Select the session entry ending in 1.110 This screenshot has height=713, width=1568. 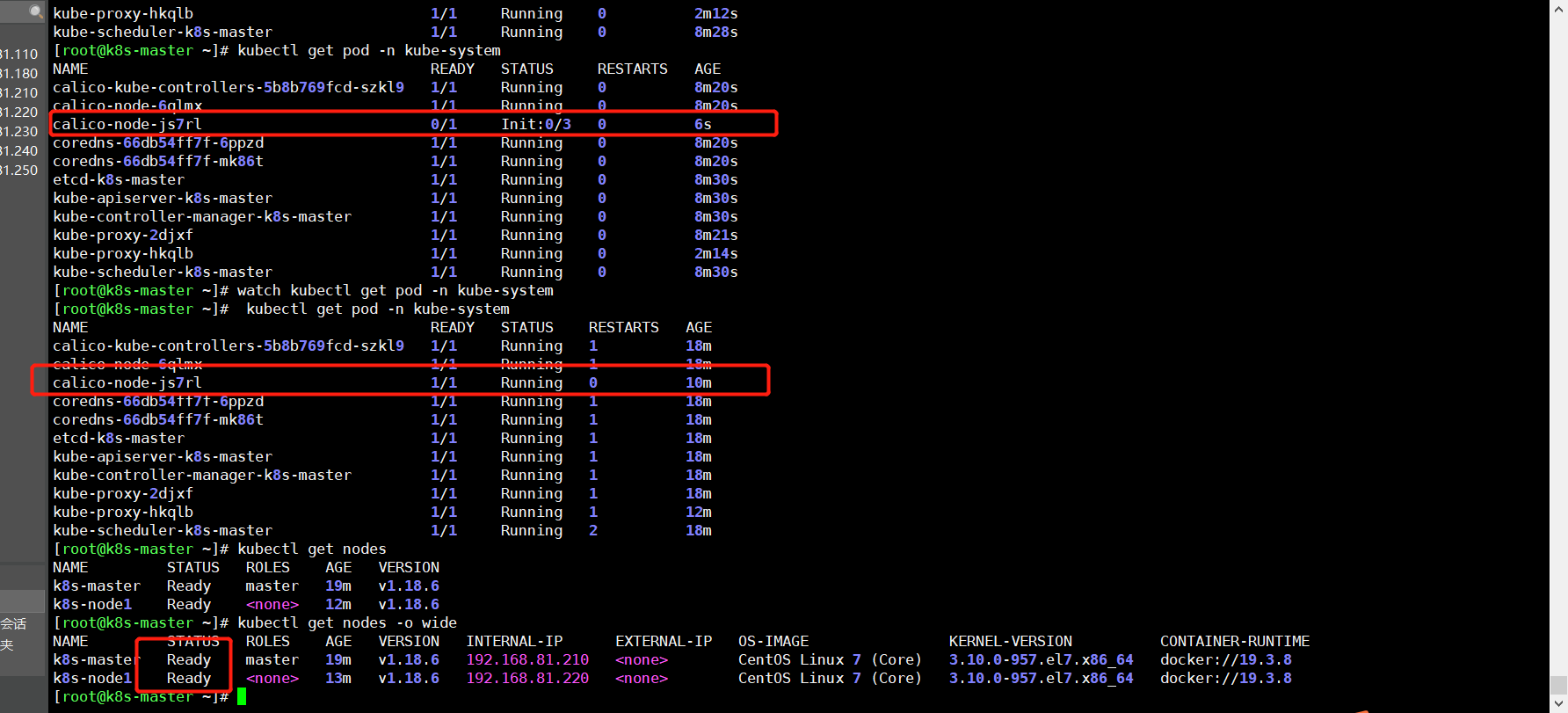[x=19, y=54]
